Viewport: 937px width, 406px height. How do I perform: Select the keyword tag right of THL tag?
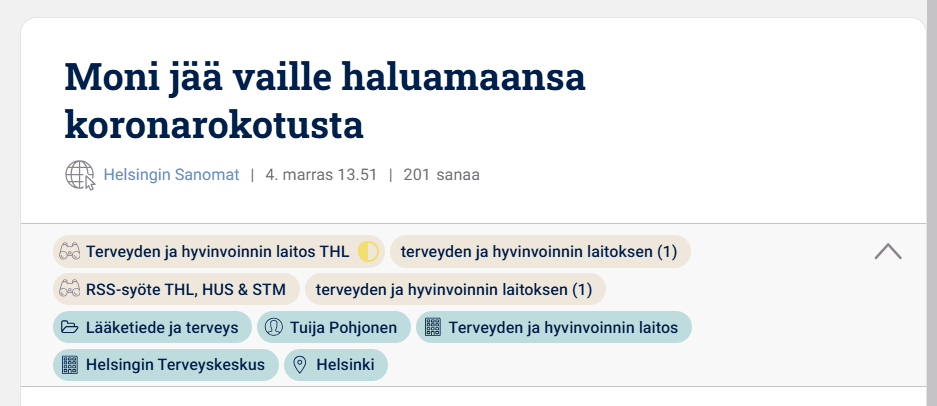click(x=540, y=252)
